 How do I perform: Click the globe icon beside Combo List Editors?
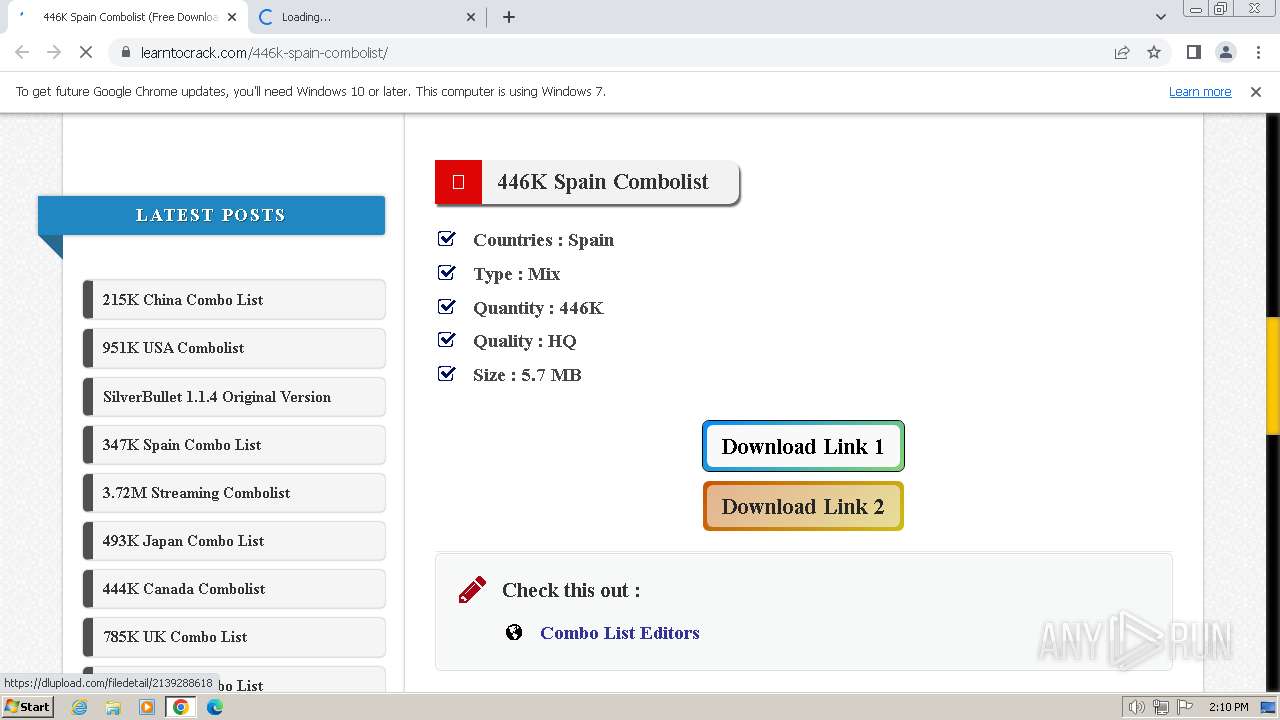(514, 632)
